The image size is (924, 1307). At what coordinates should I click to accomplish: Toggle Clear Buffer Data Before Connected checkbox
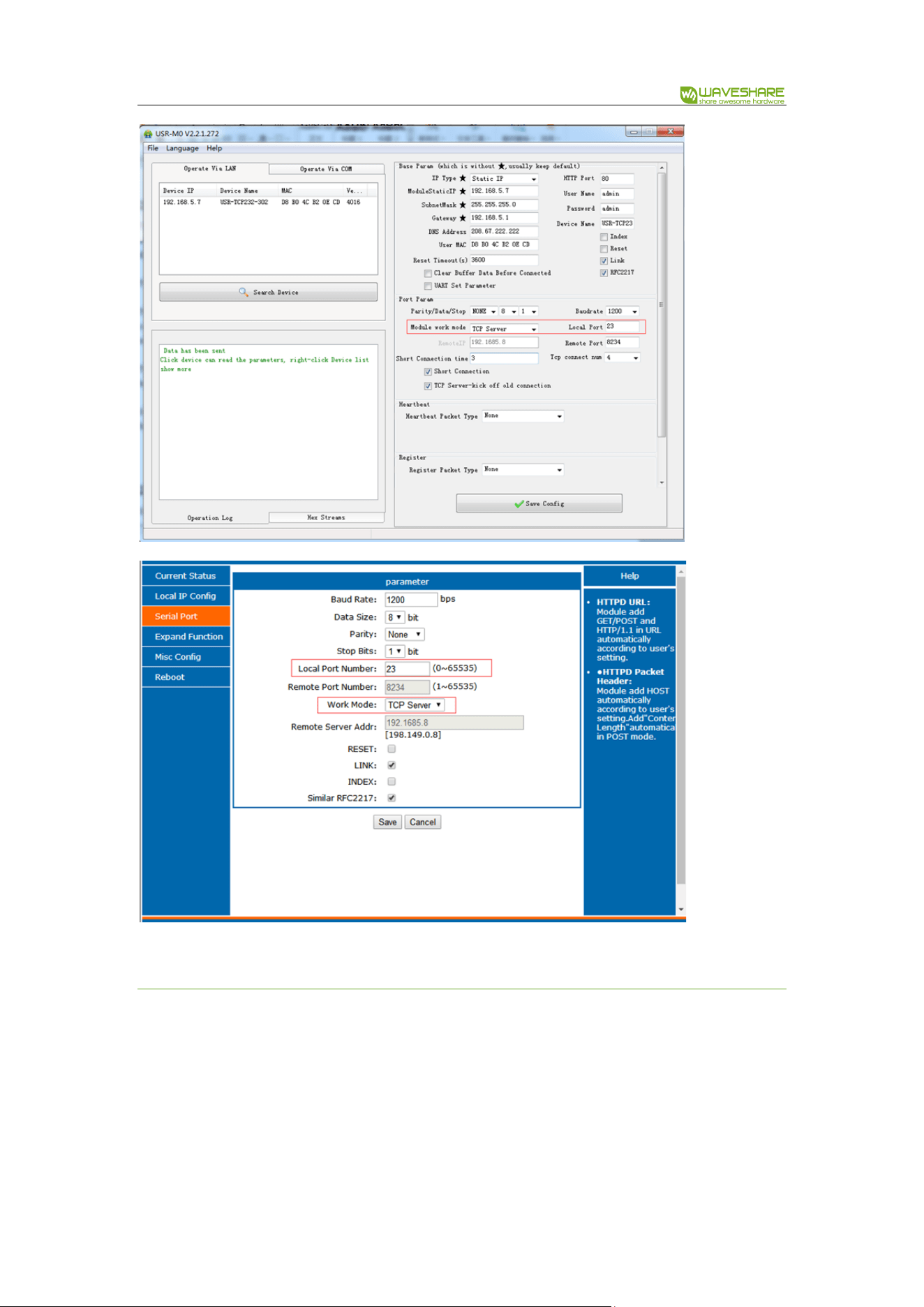[x=428, y=274]
